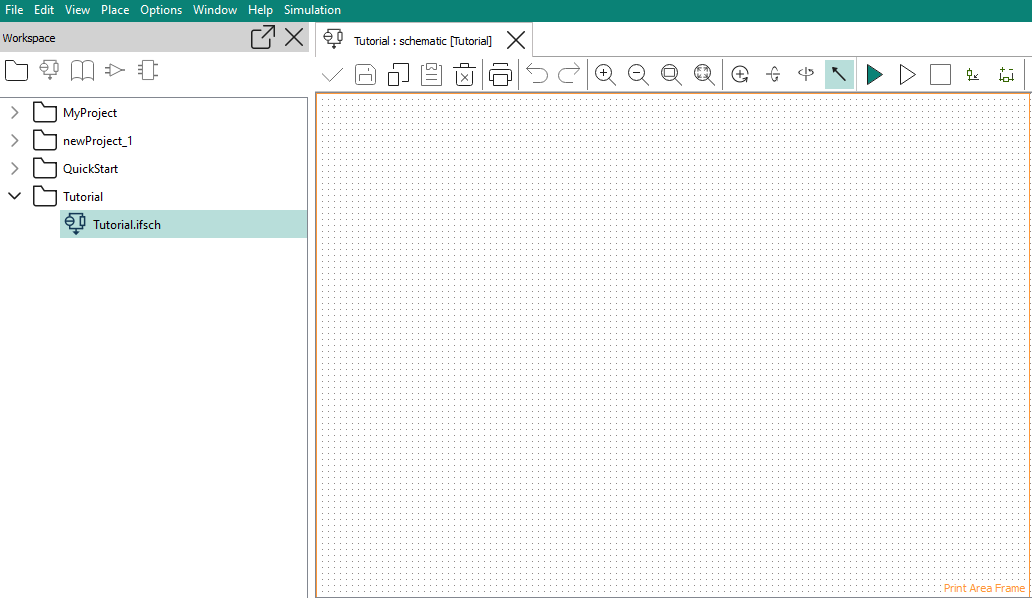Click the delete trash icon
The image size is (1032, 598).
click(464, 74)
